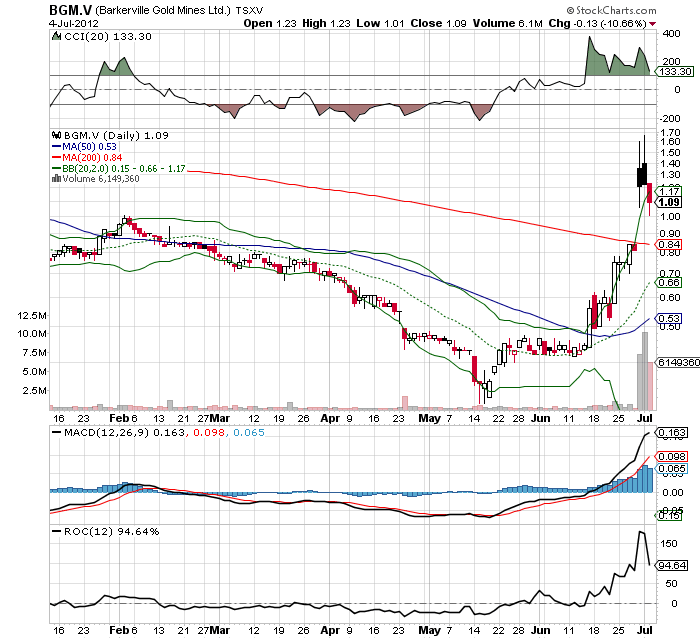Click the 2.5M volume scale label

pyautogui.click(x=36, y=390)
